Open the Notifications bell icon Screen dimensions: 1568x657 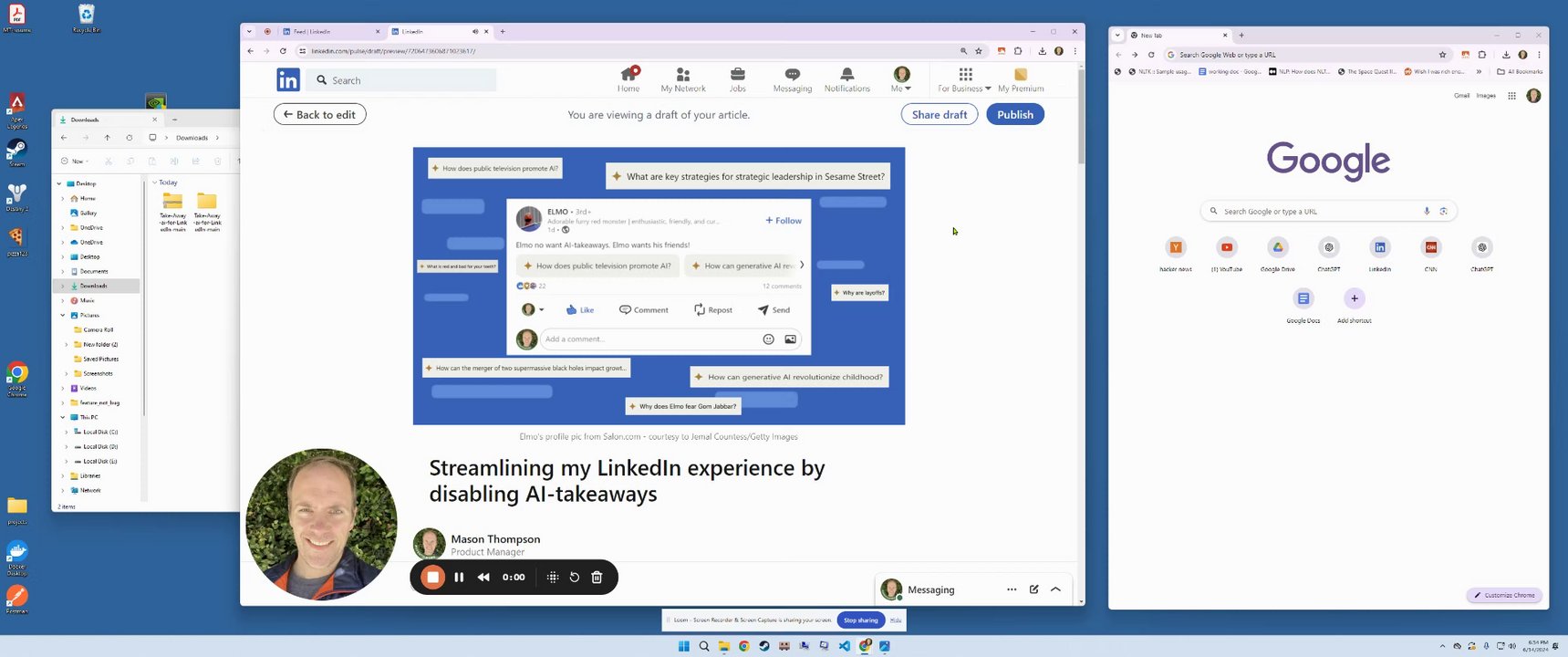pos(847,79)
